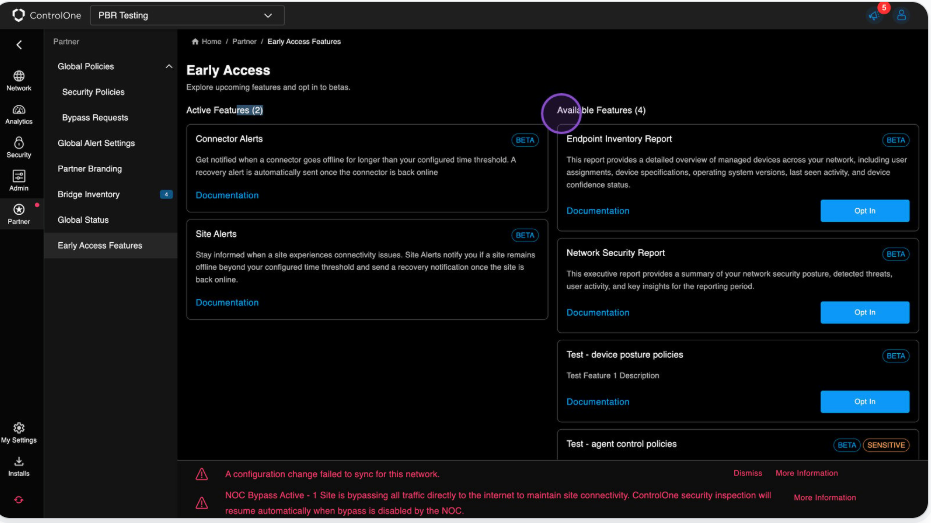Open the PBR Testing network dropdown
The image size is (931, 523).
[187, 15]
